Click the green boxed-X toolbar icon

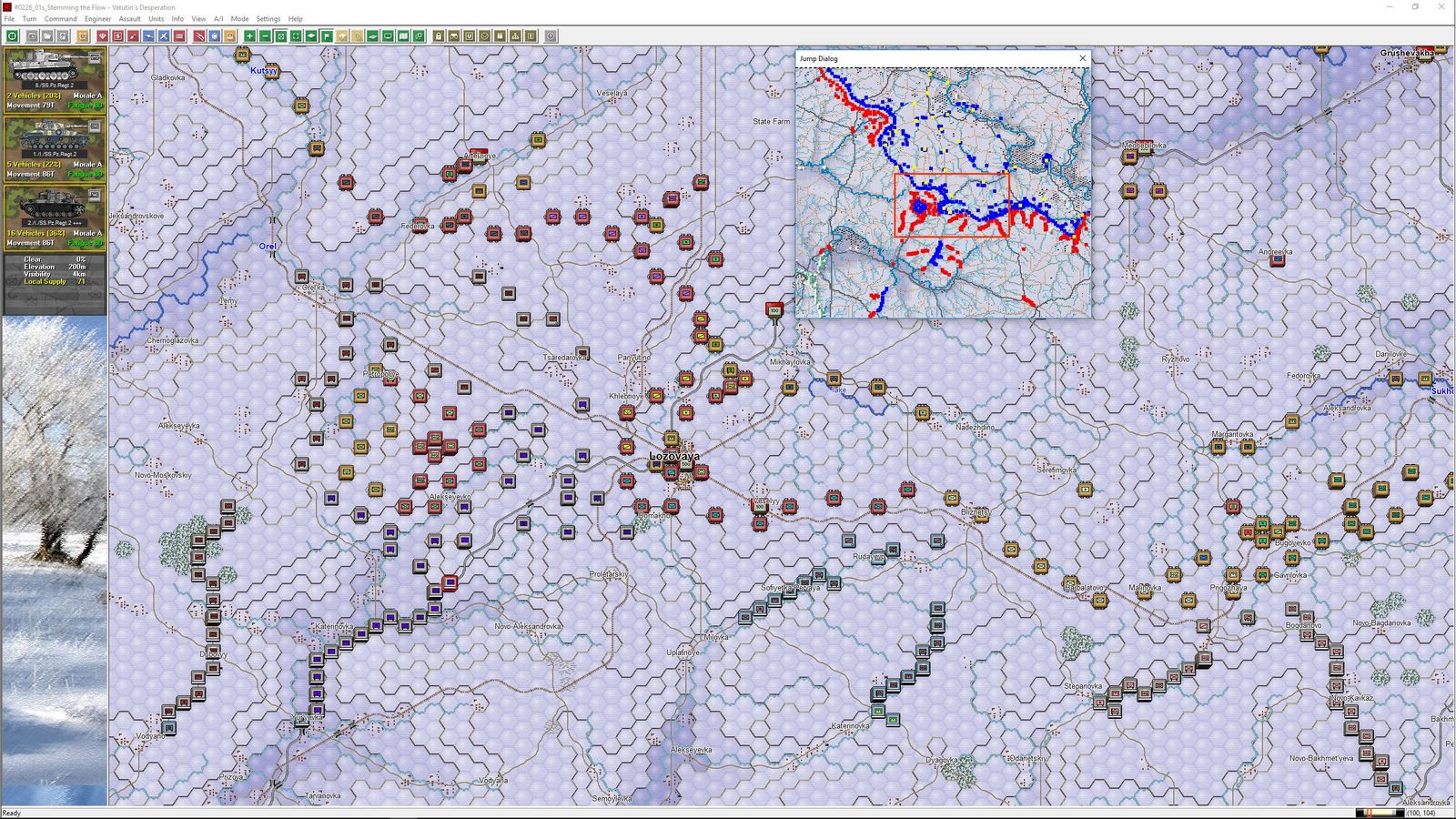280,36
